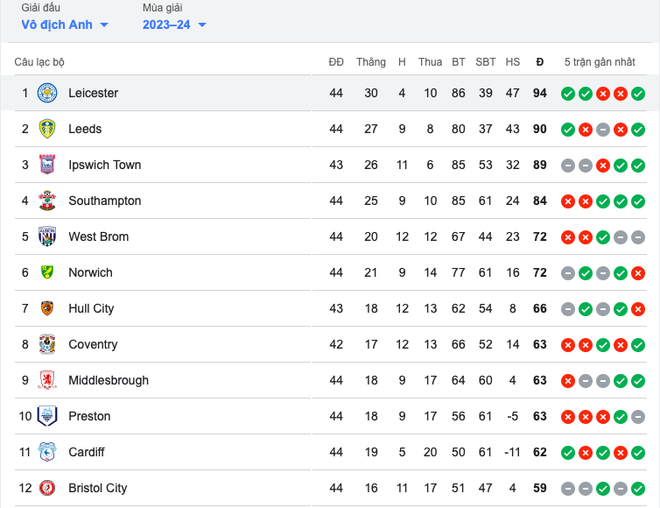The height and width of the screenshot is (508, 660).
Task: Click the Thắng column header
Action: click(370, 62)
